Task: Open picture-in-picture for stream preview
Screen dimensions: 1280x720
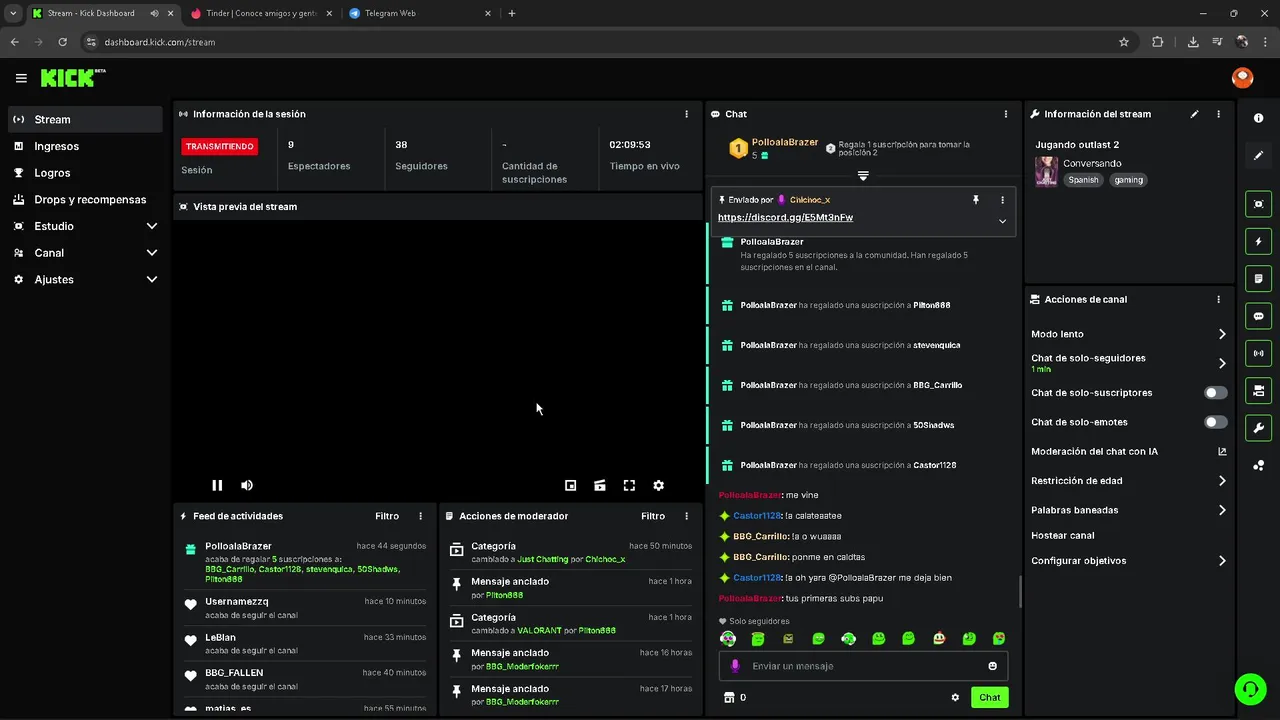Action: 570,485
